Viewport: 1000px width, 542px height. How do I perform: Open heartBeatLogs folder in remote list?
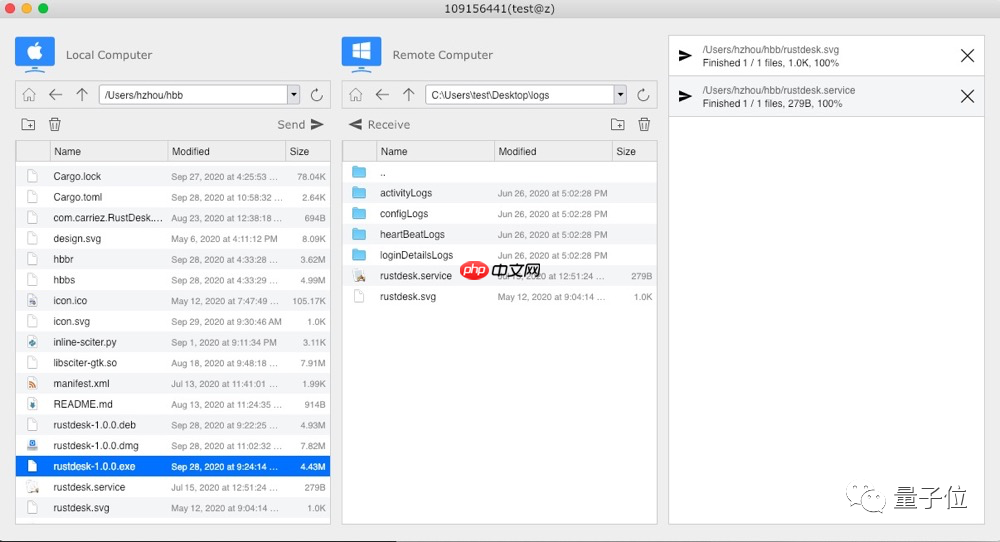click(499, 234)
